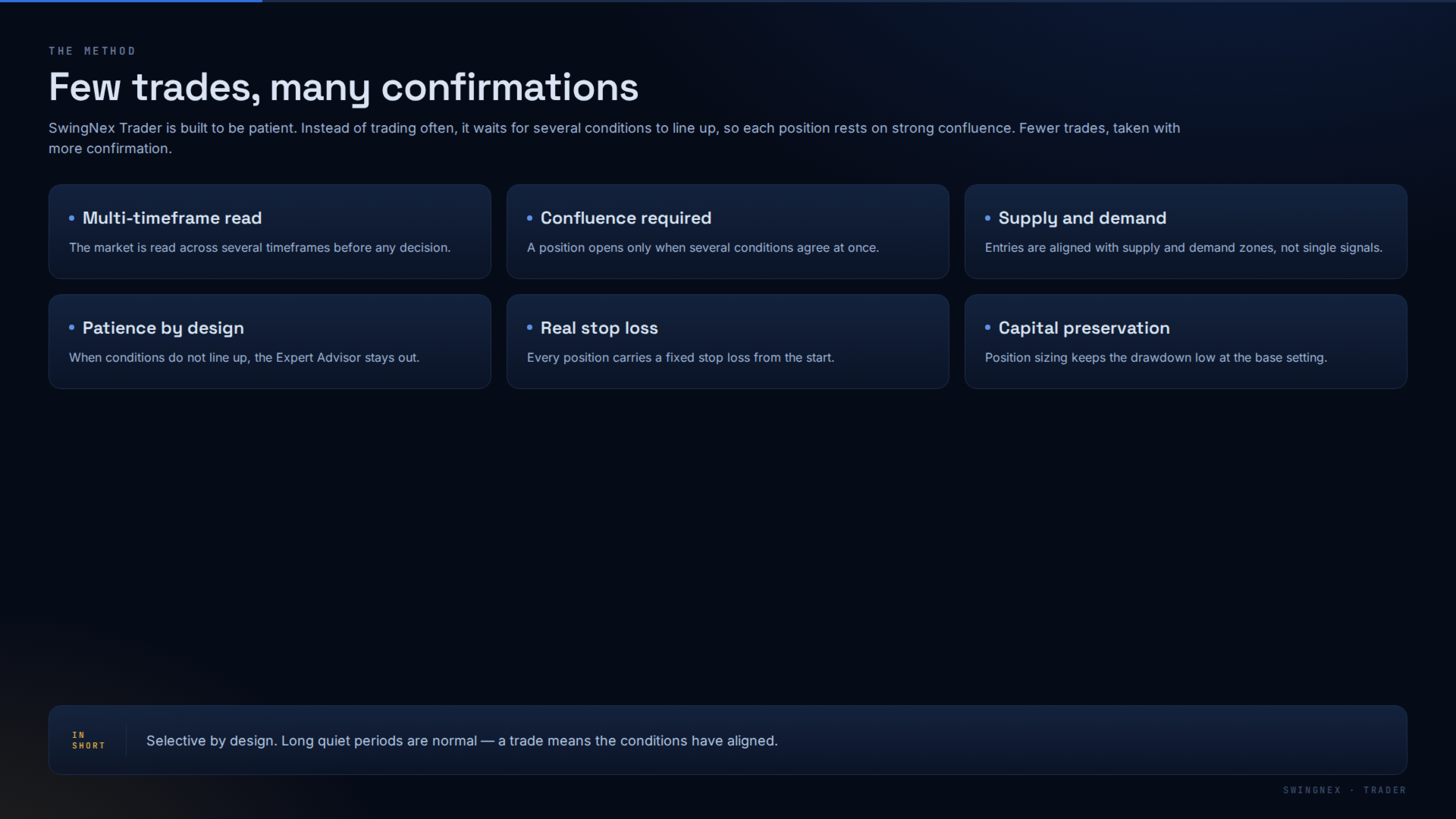The image size is (1456, 819).
Task: Open the Real stop loss card
Action: pos(727,341)
